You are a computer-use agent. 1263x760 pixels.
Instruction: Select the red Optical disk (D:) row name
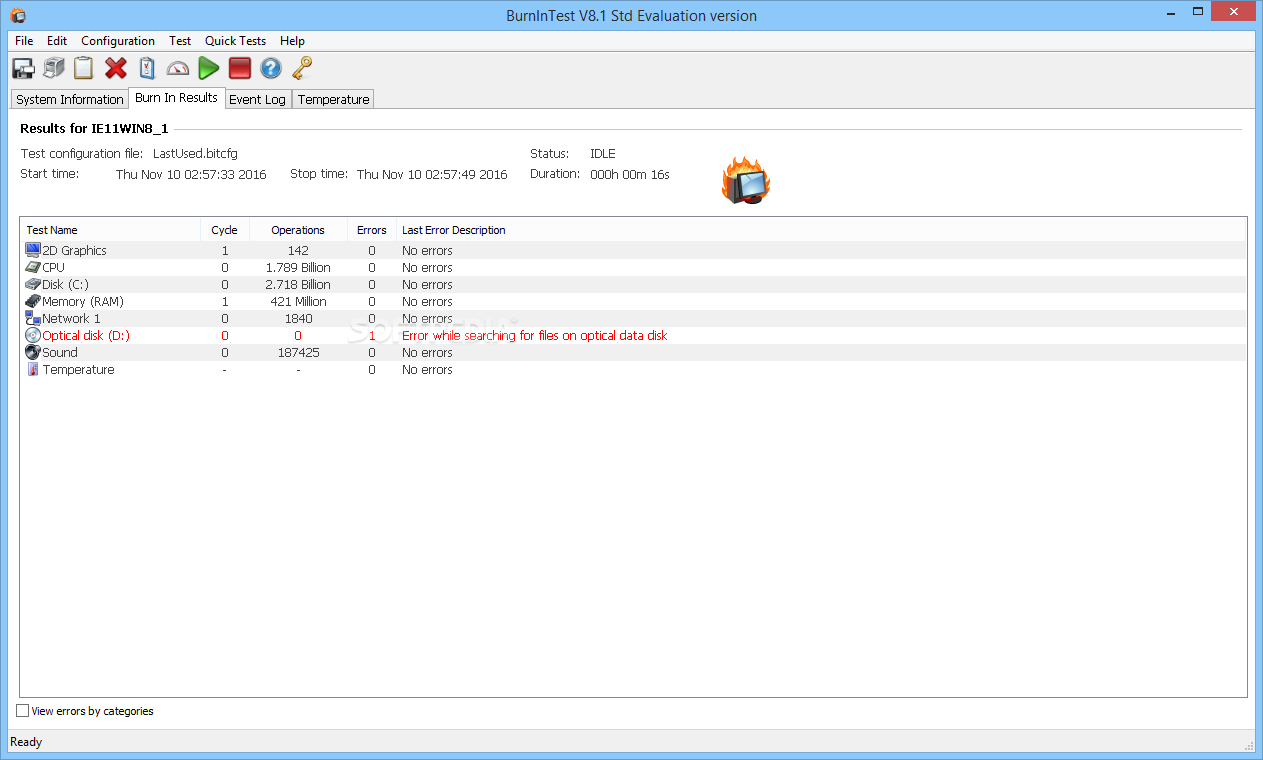click(x=86, y=335)
